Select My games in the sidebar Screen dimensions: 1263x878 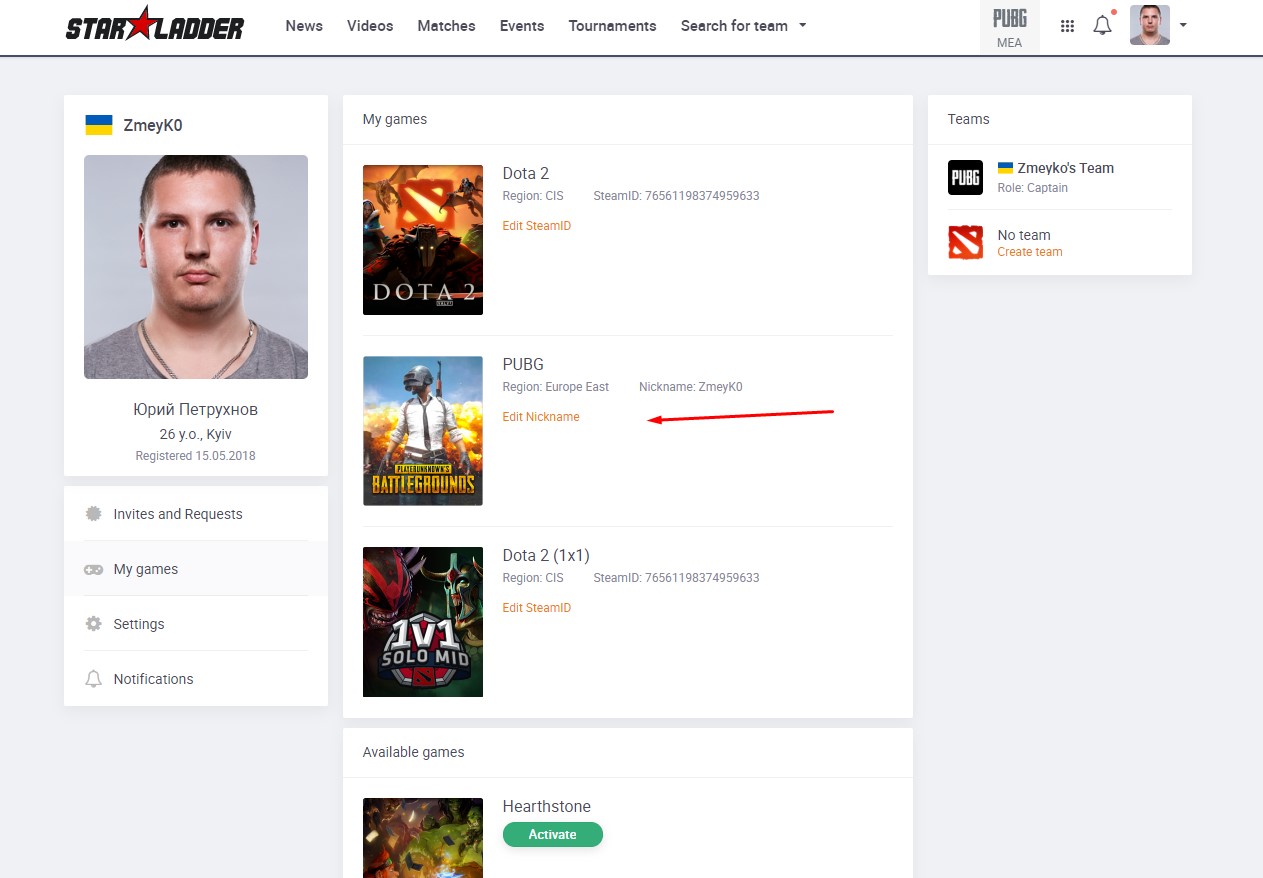[x=196, y=569]
